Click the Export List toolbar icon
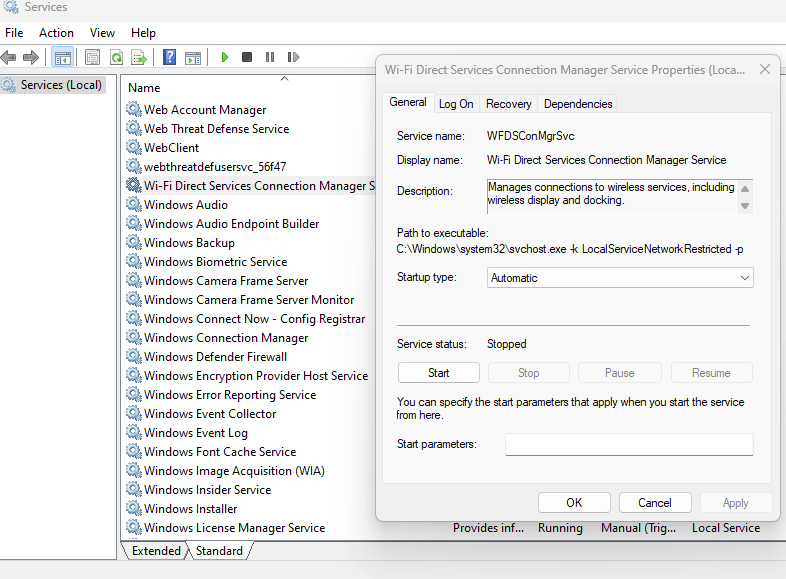Screen dimensions: 786x579 tap(139, 57)
